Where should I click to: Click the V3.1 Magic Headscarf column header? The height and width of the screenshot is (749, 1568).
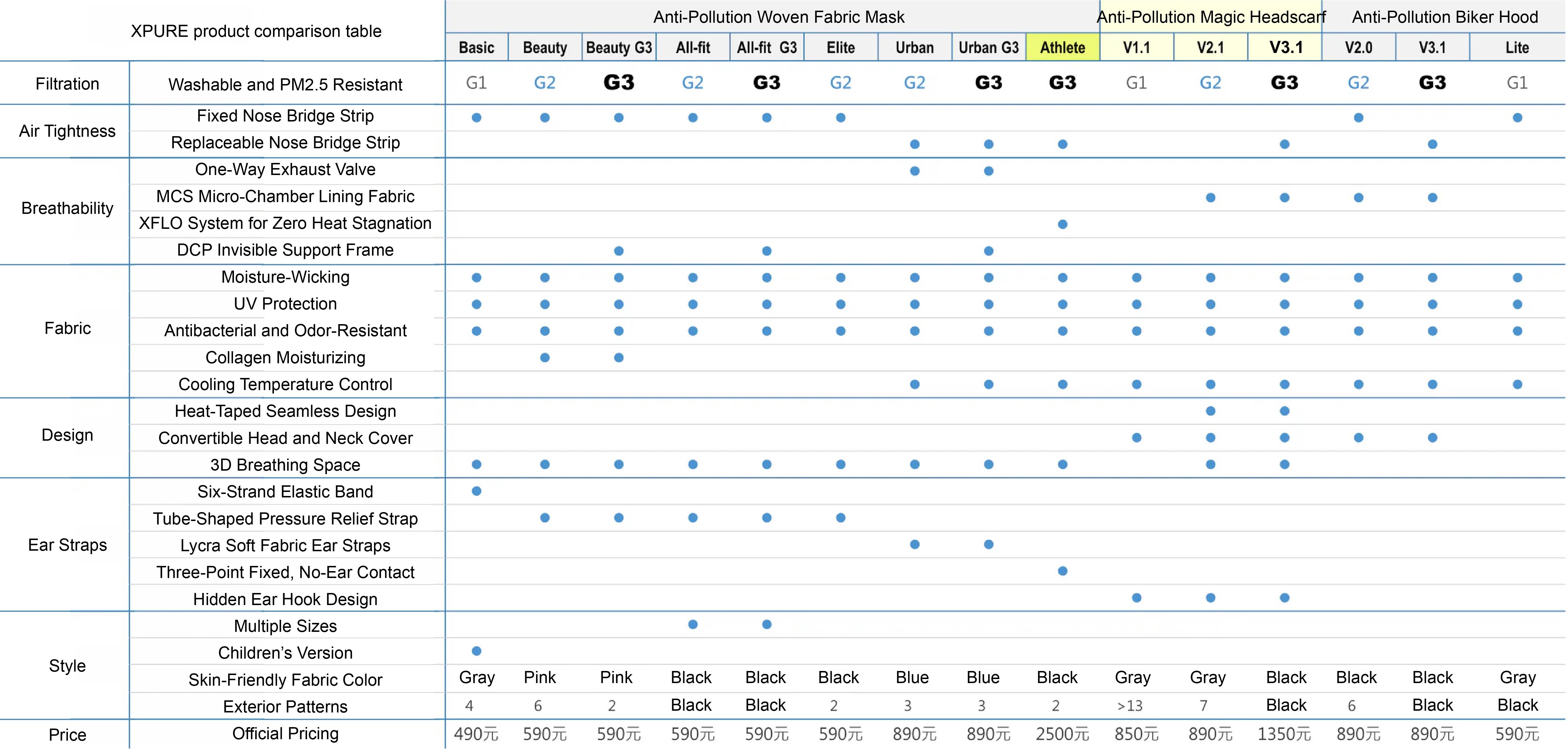1284,47
